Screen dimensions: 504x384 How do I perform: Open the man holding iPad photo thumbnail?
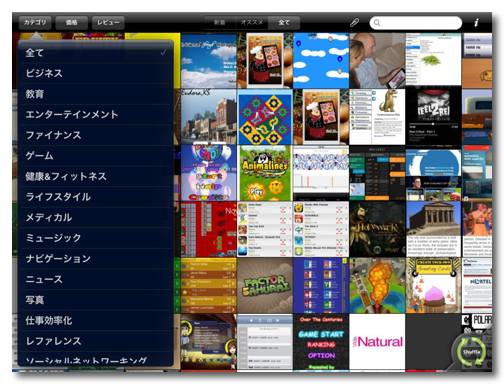[377, 61]
